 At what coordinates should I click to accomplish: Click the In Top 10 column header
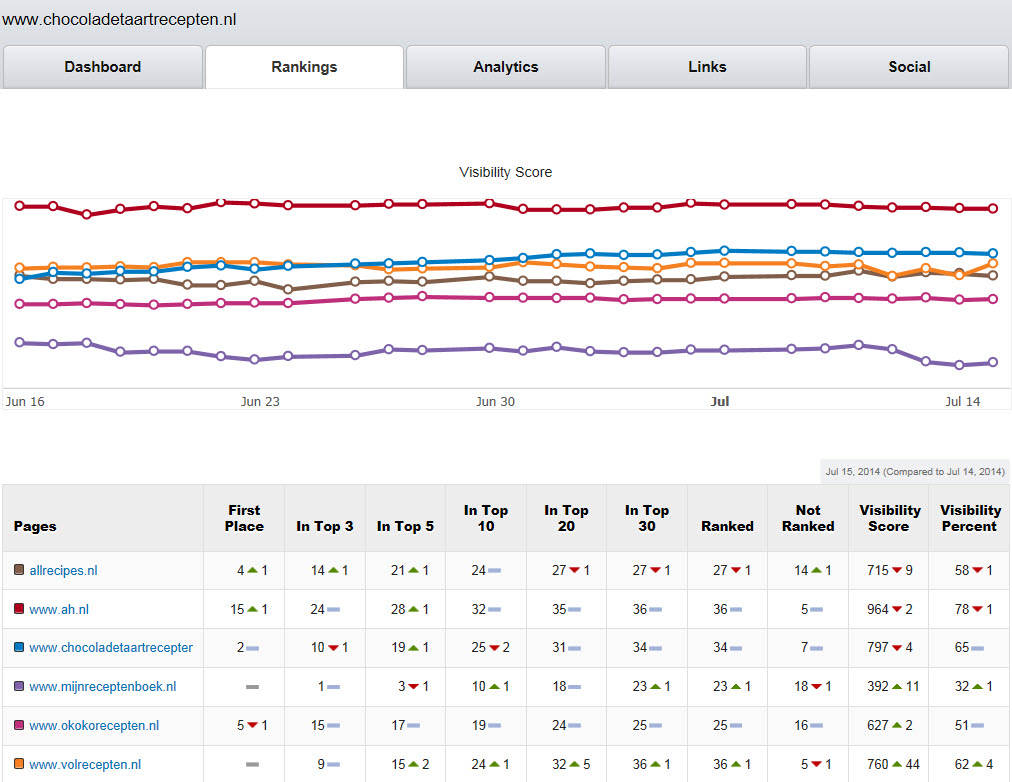(486, 518)
